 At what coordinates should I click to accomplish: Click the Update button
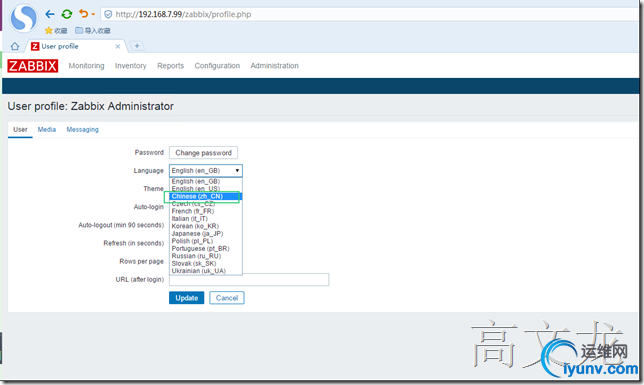[186, 298]
